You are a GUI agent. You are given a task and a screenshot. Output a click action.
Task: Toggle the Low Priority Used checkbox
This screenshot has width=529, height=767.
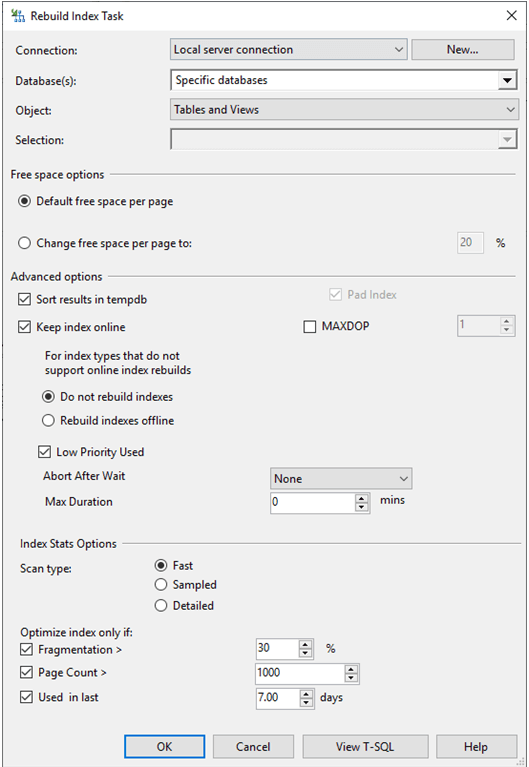click(x=44, y=451)
